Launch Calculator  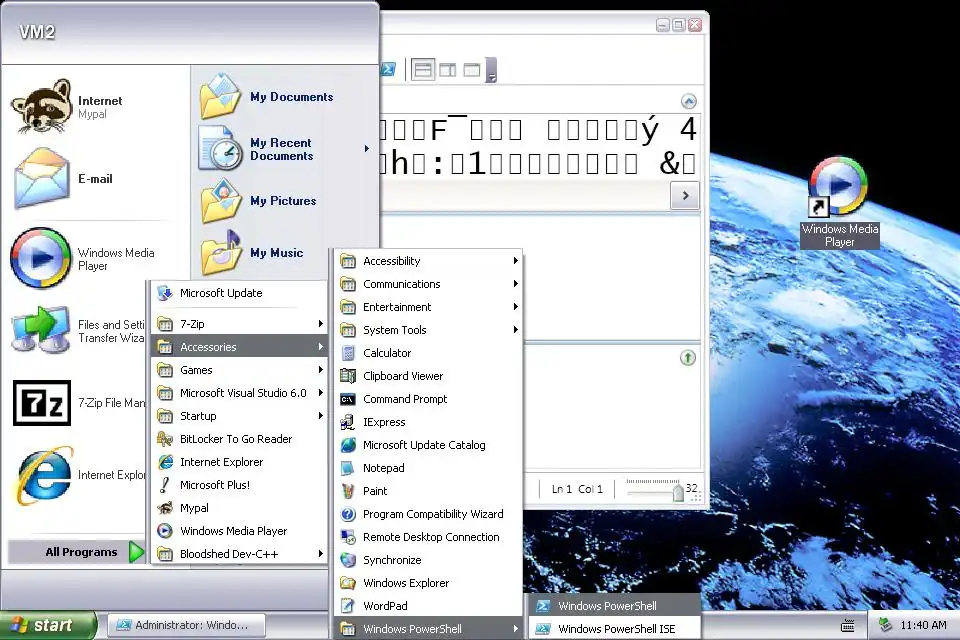(429, 353)
